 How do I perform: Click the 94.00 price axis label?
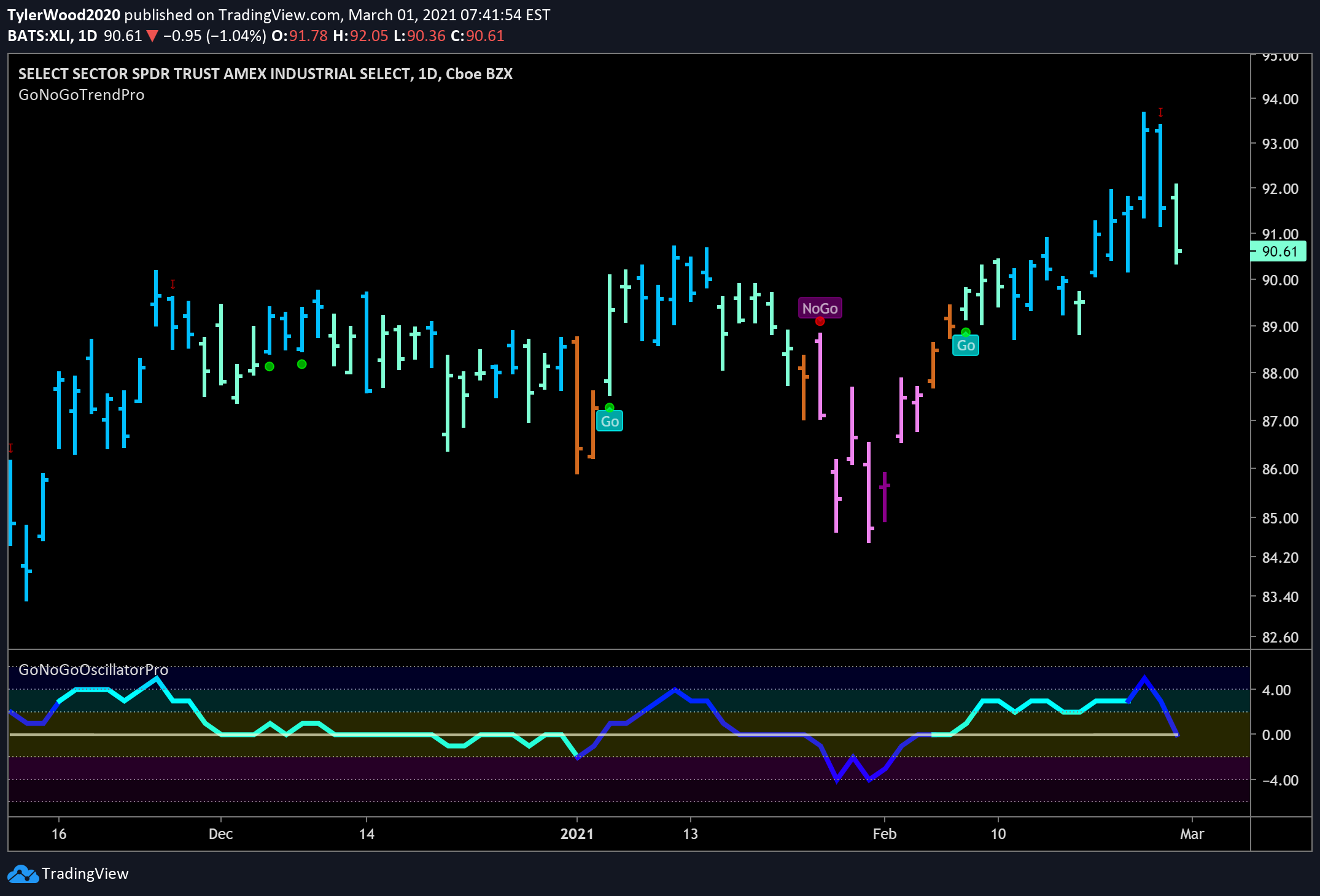point(1280,99)
